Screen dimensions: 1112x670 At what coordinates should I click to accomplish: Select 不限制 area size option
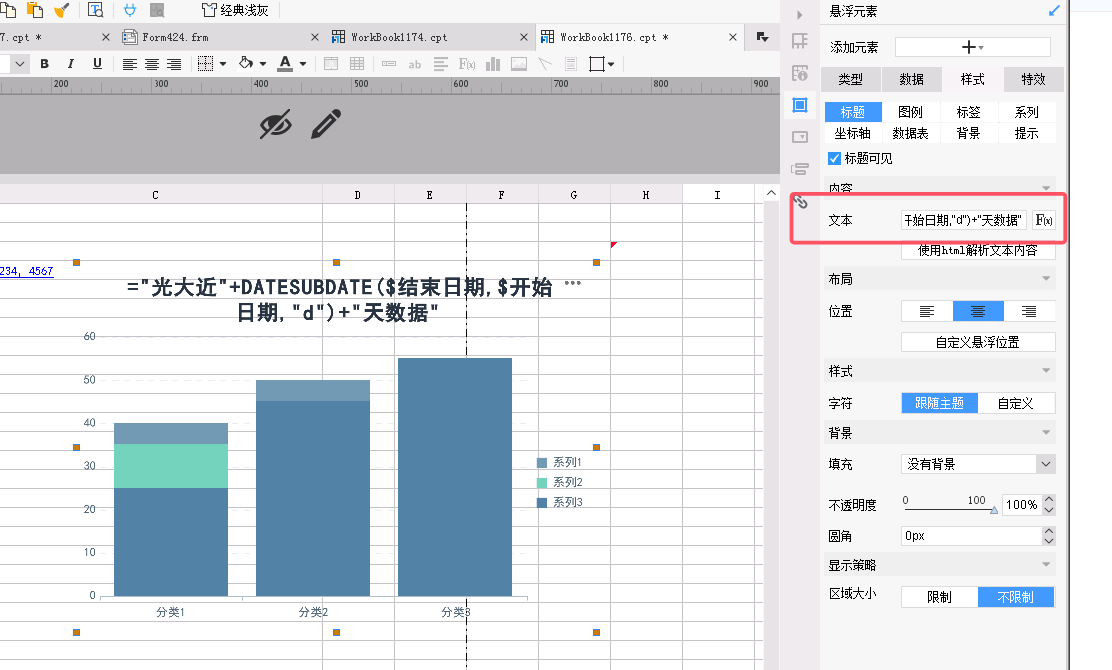(1016, 597)
